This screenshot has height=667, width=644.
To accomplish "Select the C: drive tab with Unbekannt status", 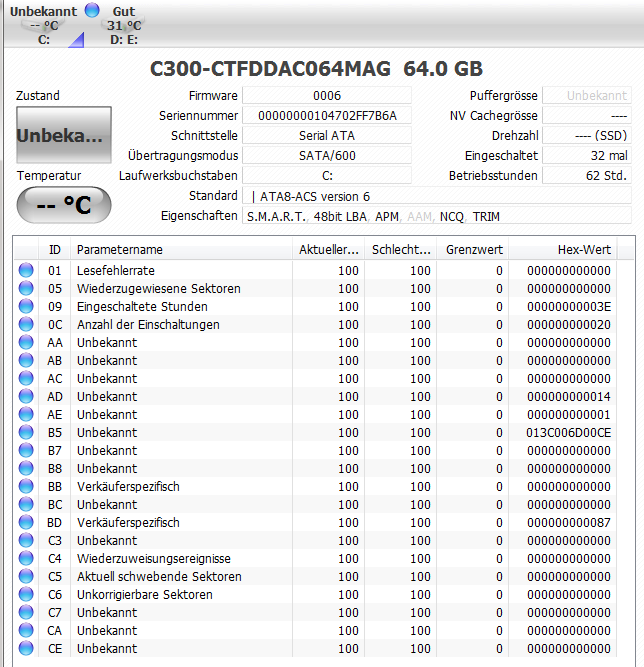I will point(43,25).
